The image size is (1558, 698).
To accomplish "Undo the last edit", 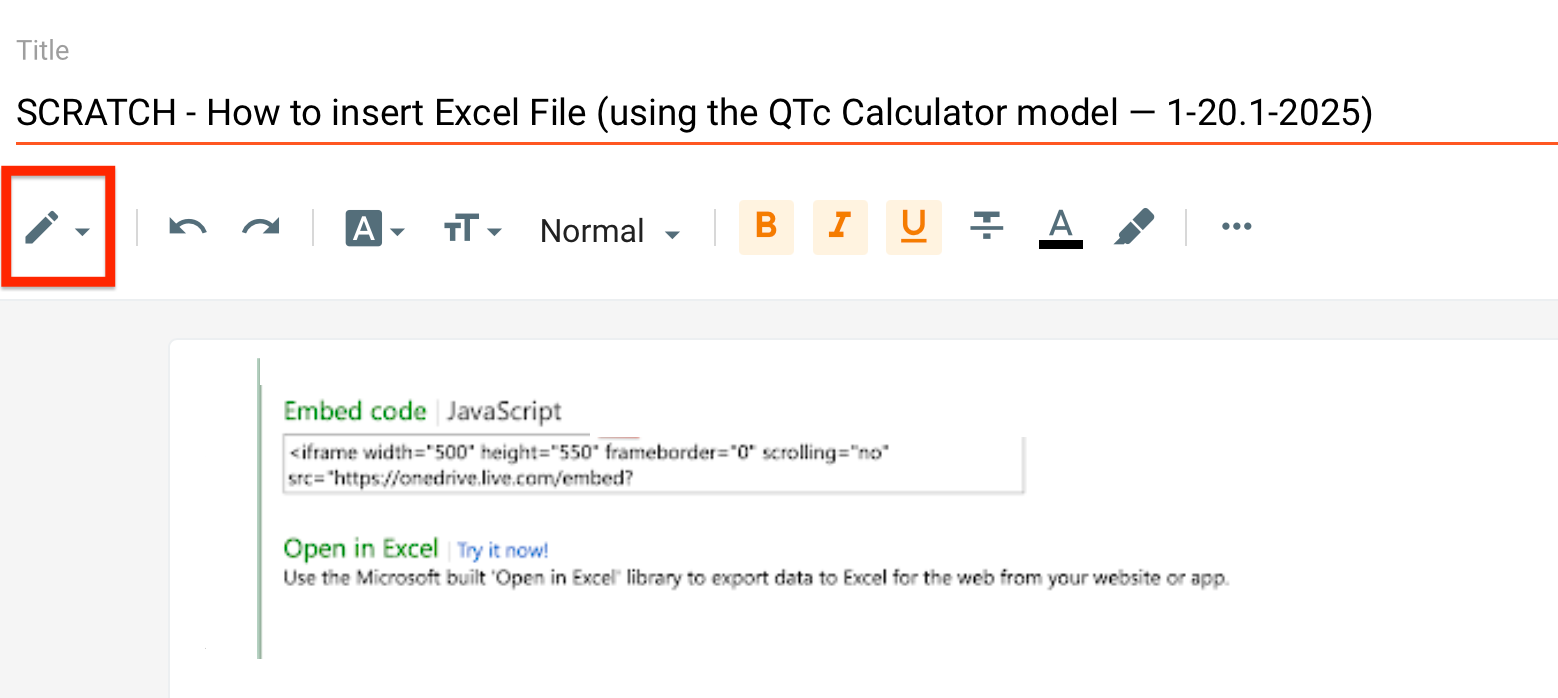I will click(x=187, y=229).
